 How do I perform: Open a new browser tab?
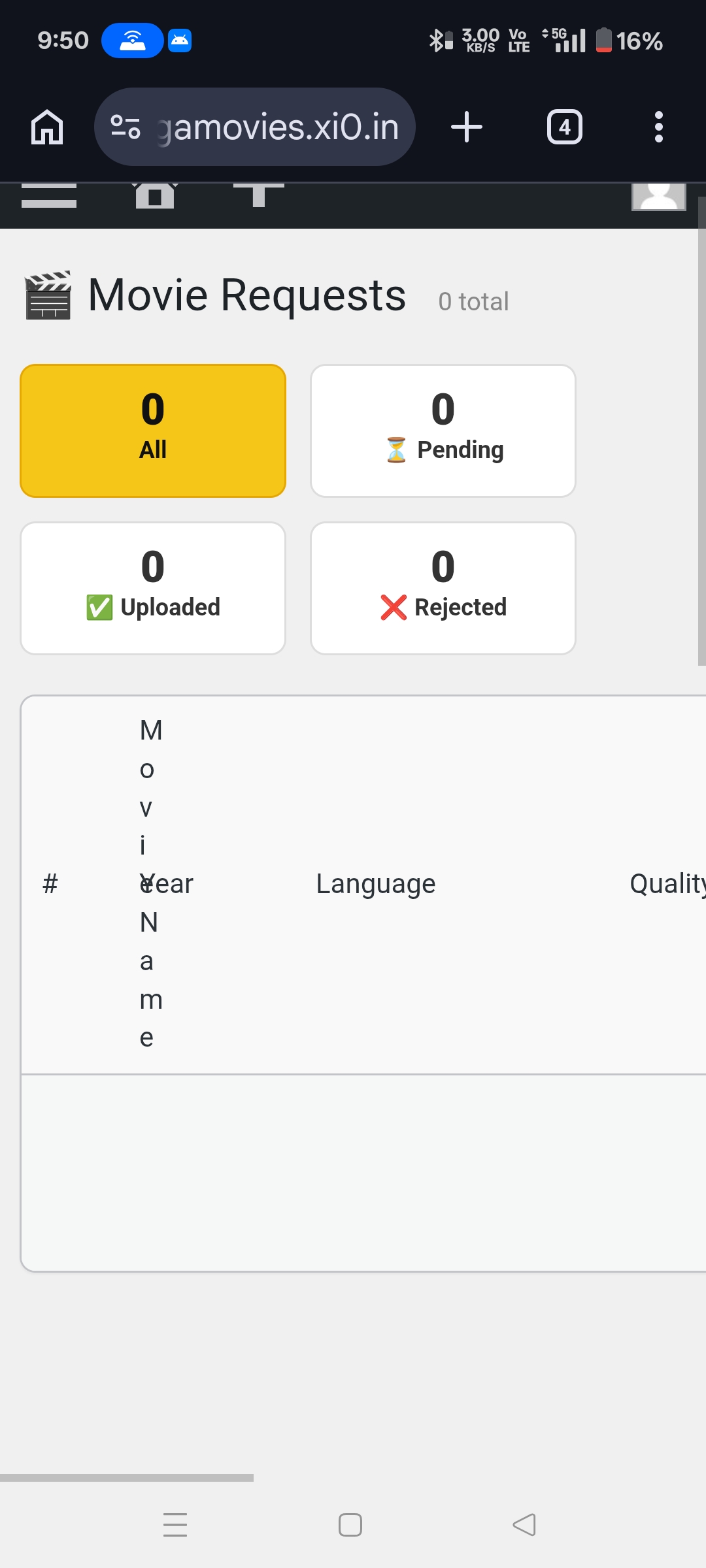467,127
